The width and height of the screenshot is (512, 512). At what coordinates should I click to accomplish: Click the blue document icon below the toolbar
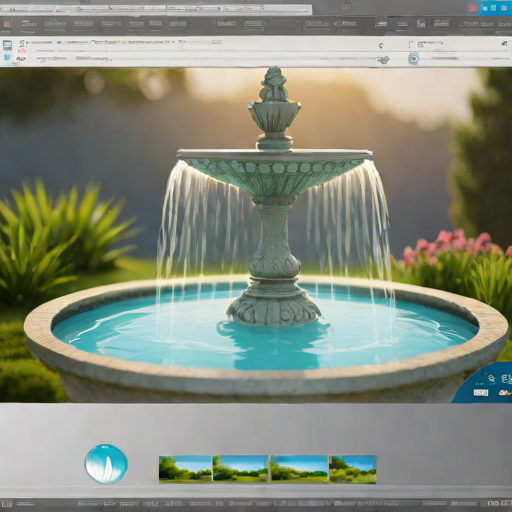[x=7, y=45]
